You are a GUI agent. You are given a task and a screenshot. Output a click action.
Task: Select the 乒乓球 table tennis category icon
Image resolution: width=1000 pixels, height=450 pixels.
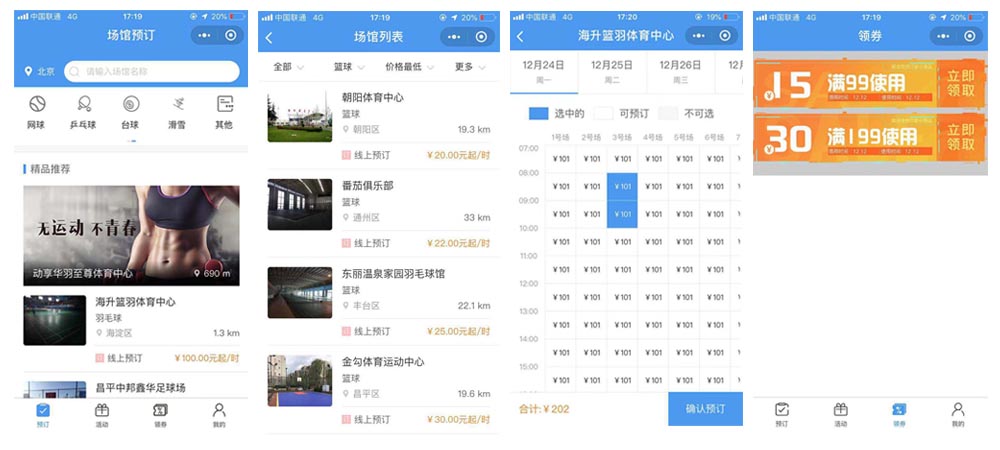coord(84,104)
